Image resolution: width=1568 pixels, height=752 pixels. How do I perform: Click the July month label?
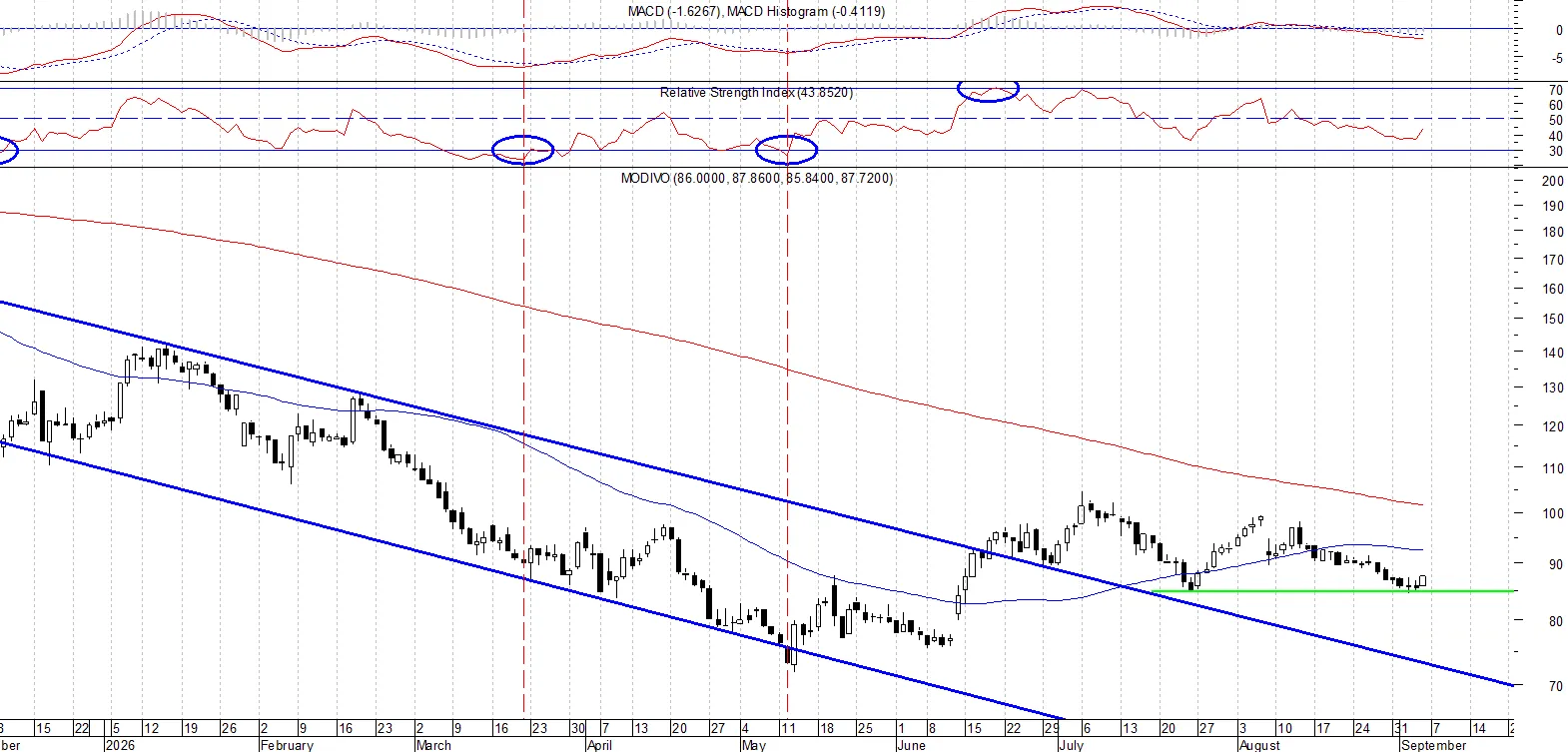1071,745
